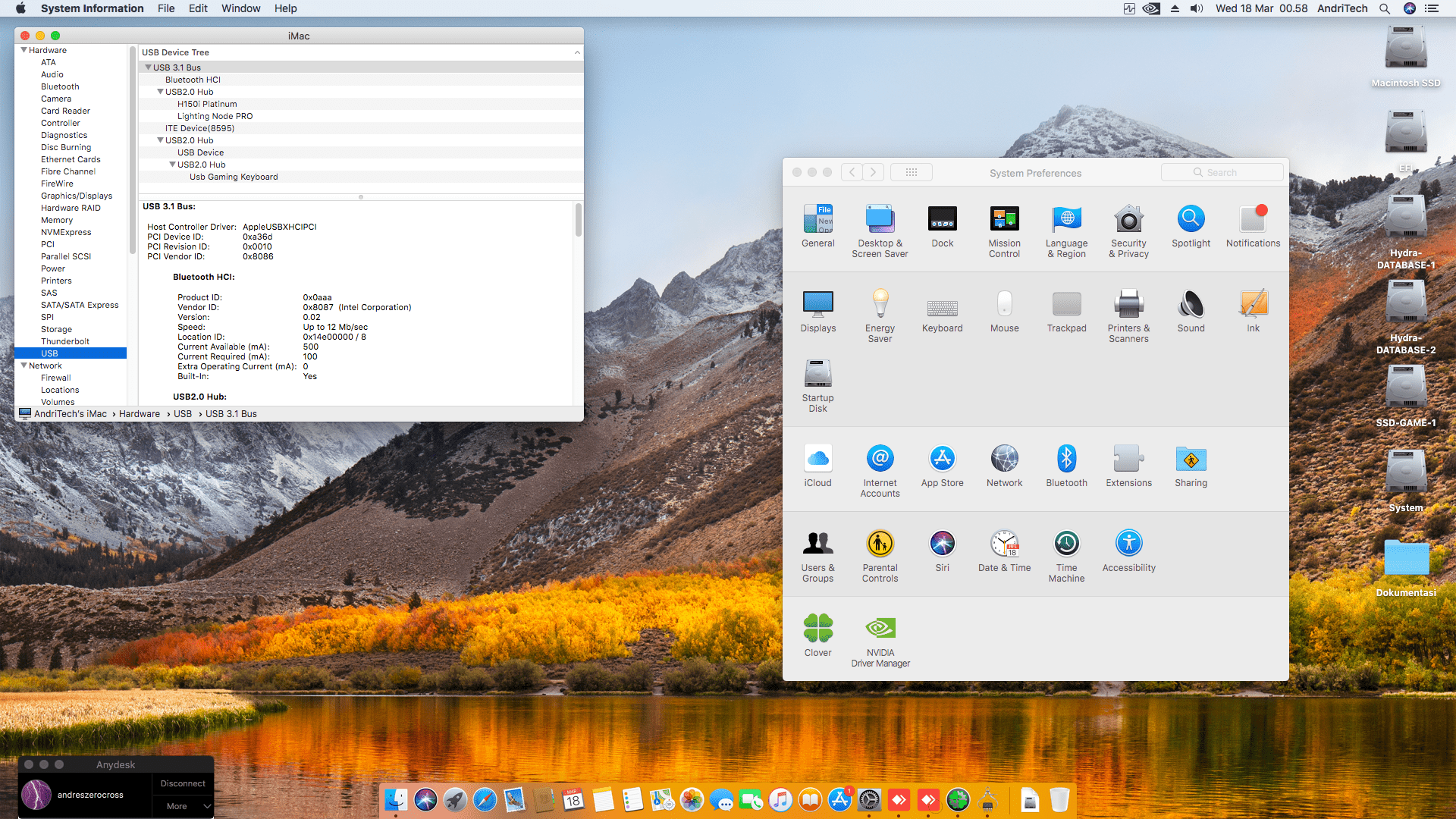
Task: Click Disconnect in the Anydesk panel
Action: pos(183,783)
